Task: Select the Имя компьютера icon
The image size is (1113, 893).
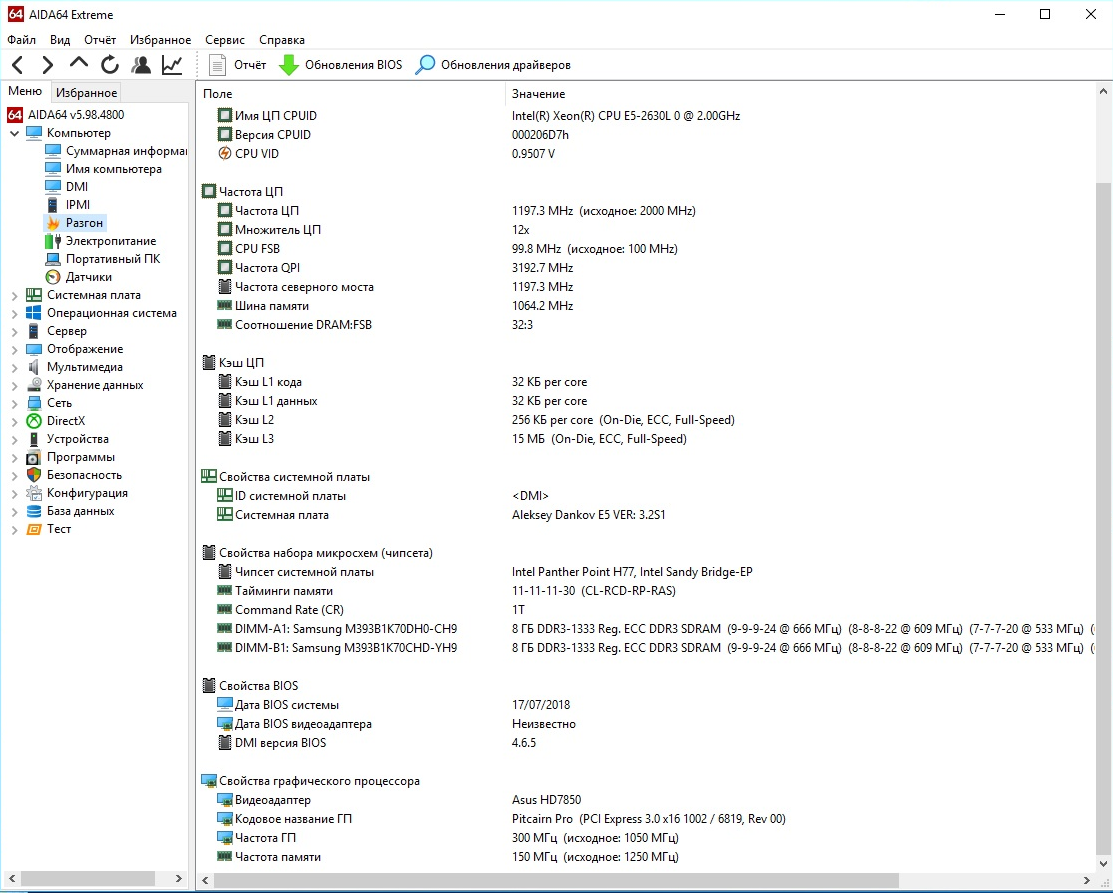Action: 53,168
